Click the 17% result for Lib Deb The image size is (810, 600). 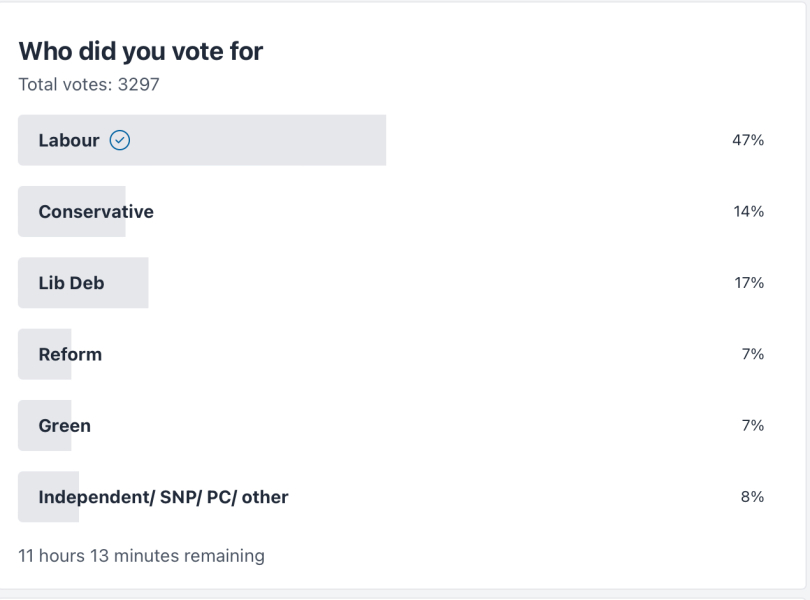[x=748, y=283]
